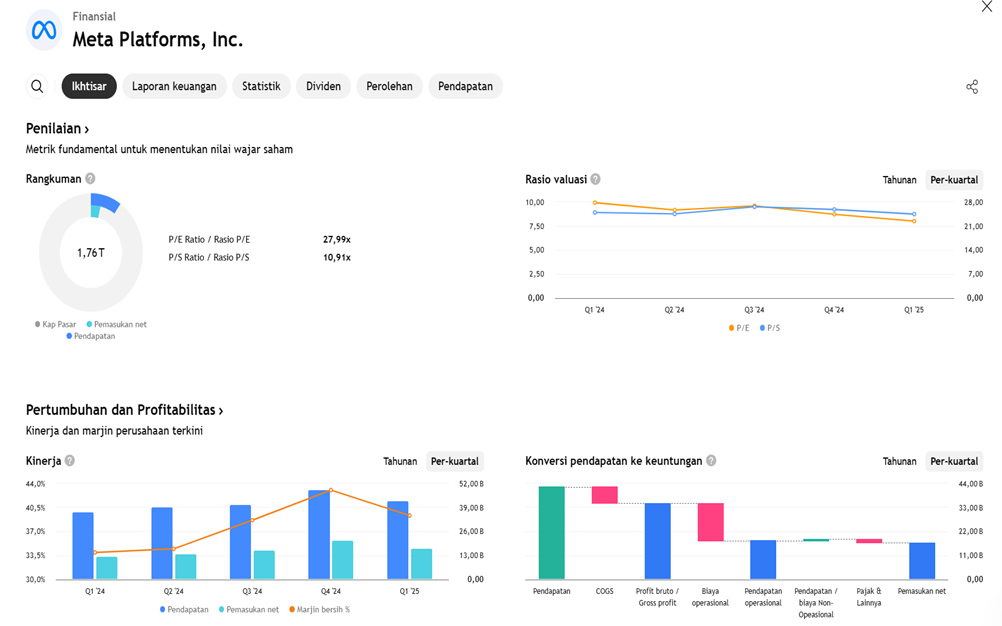
Task: Close the financial panel with X
Action: click(x=987, y=6)
